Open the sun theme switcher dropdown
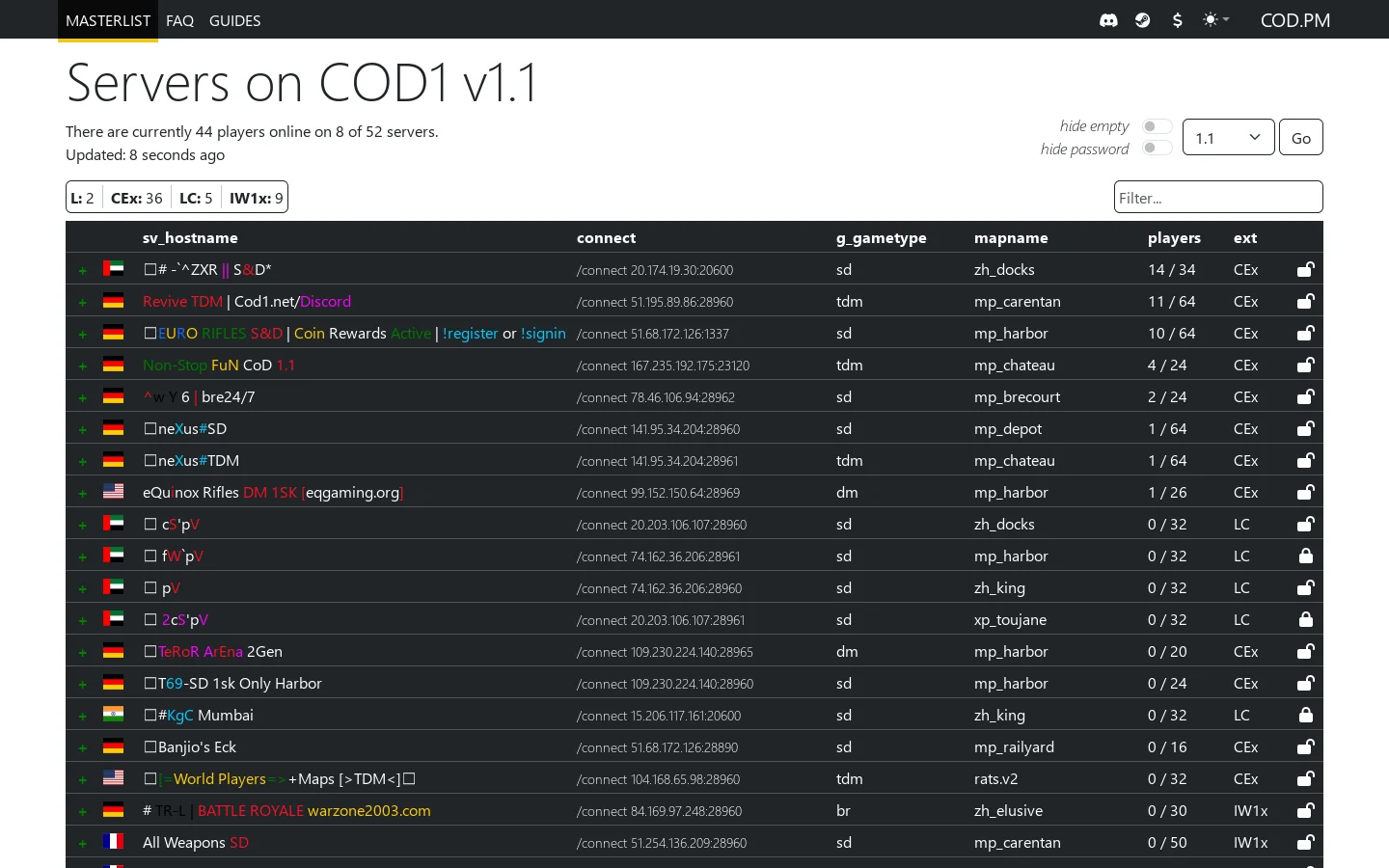This screenshot has width=1389, height=868. 1215,20
